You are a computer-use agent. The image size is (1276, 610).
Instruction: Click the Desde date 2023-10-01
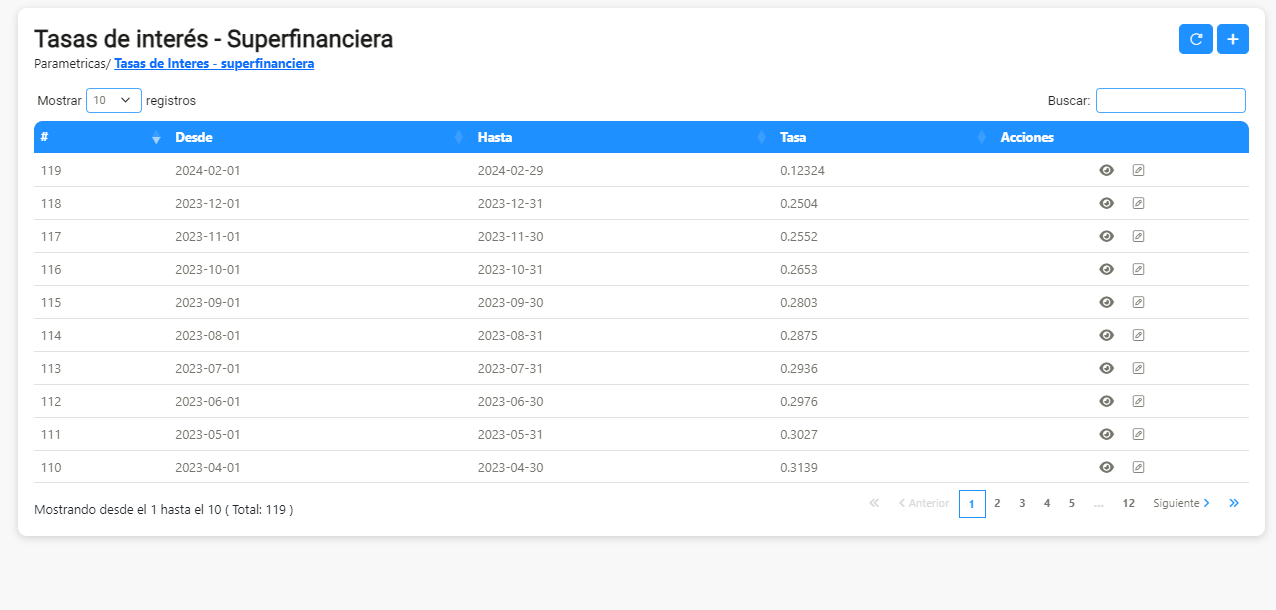point(208,269)
